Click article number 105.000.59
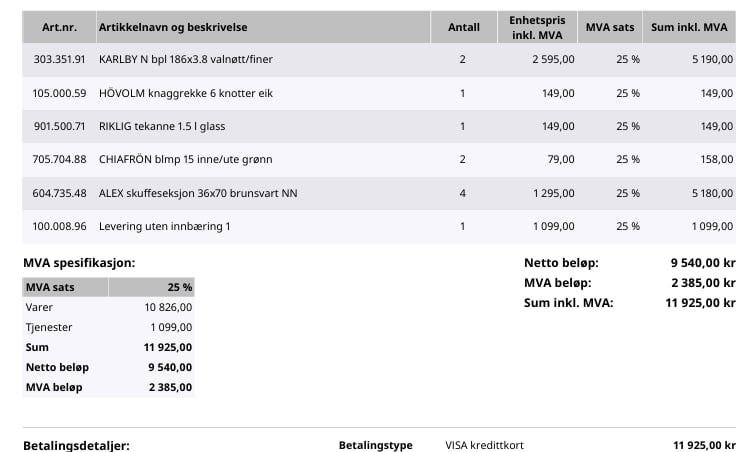 coord(59,93)
